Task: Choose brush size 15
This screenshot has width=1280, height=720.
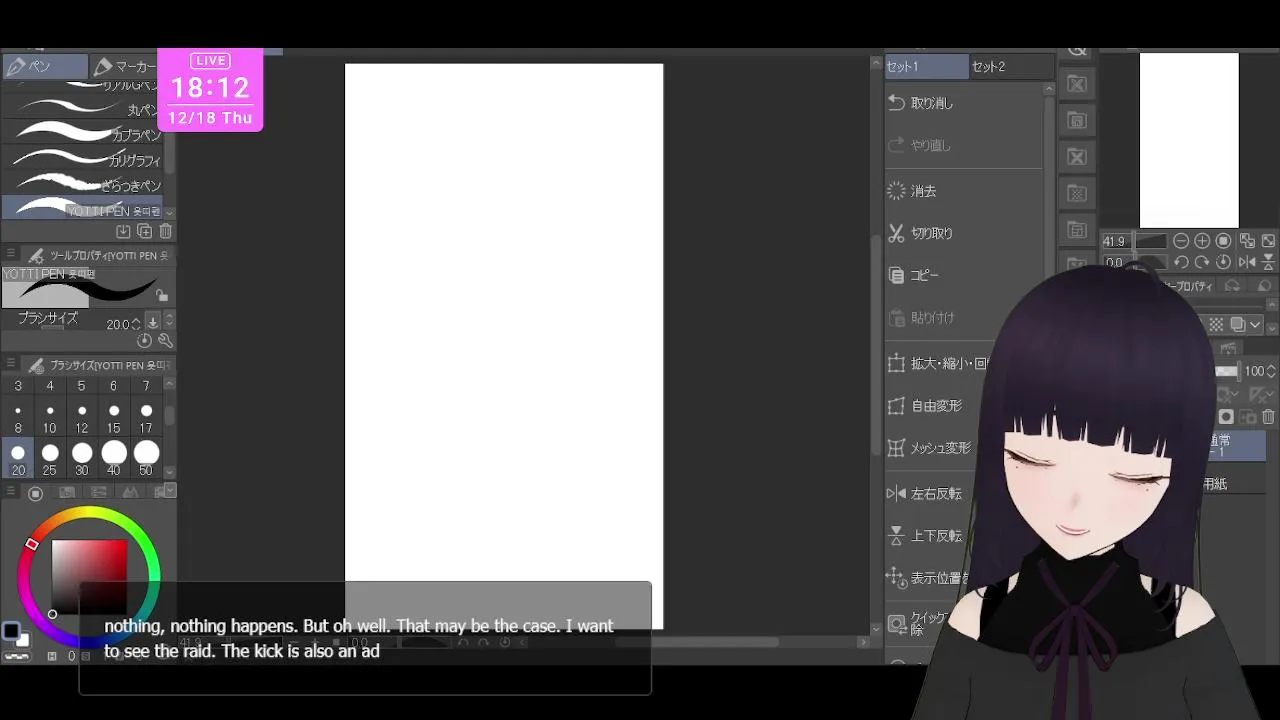Action: coord(114,418)
